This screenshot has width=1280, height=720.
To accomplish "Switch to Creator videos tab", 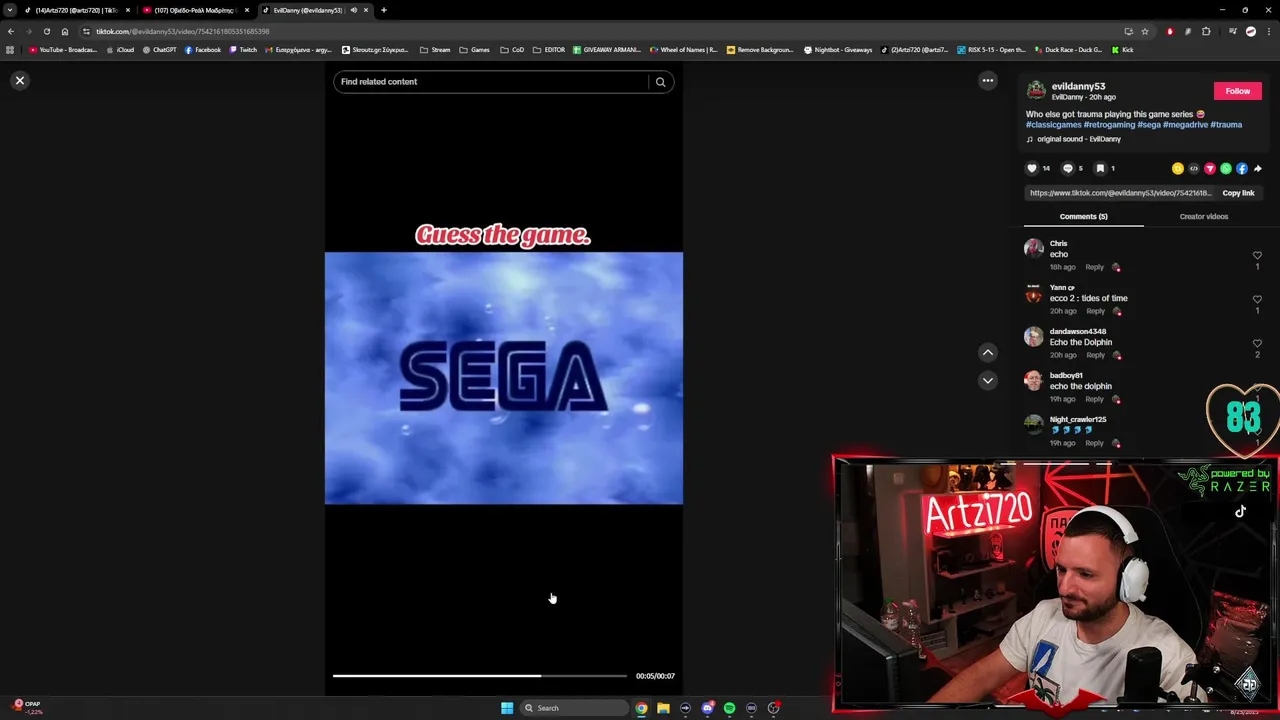I will pyautogui.click(x=1204, y=216).
